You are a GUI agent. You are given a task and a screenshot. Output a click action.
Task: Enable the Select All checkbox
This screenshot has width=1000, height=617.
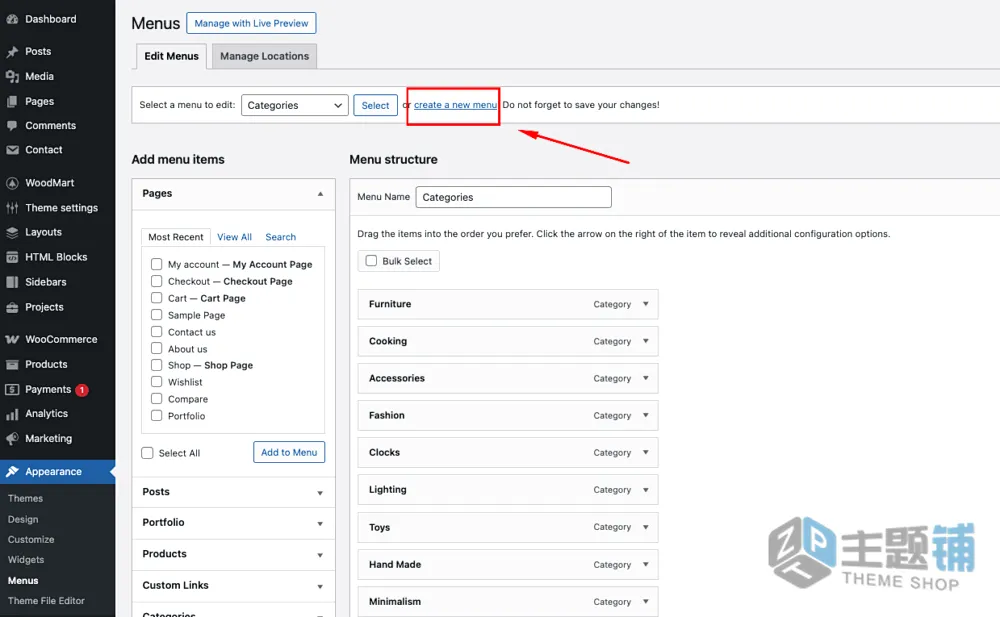[147, 452]
